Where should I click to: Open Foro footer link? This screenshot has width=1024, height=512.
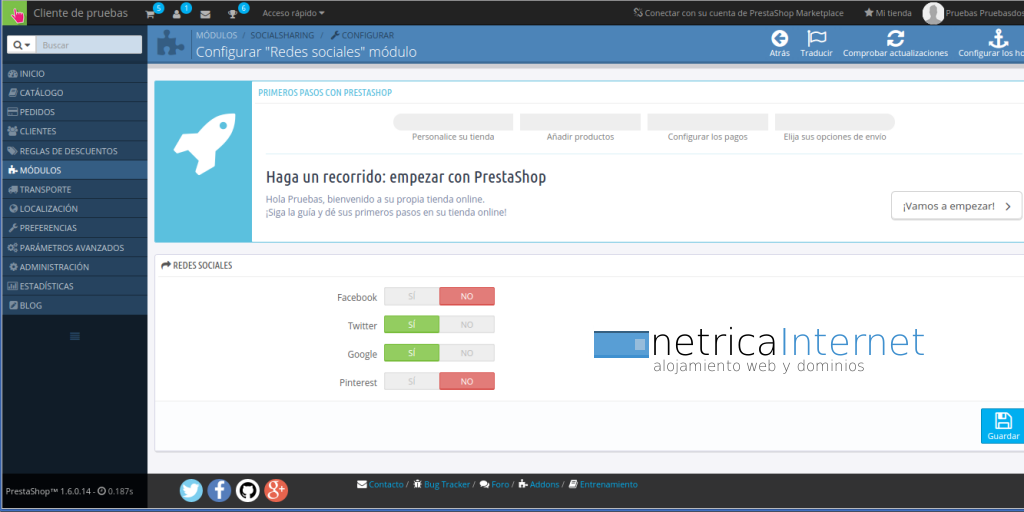pos(494,485)
